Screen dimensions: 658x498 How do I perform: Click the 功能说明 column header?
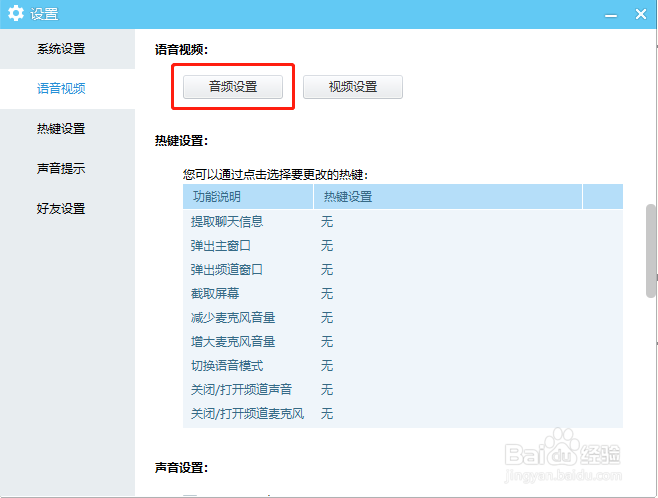pyautogui.click(x=248, y=196)
